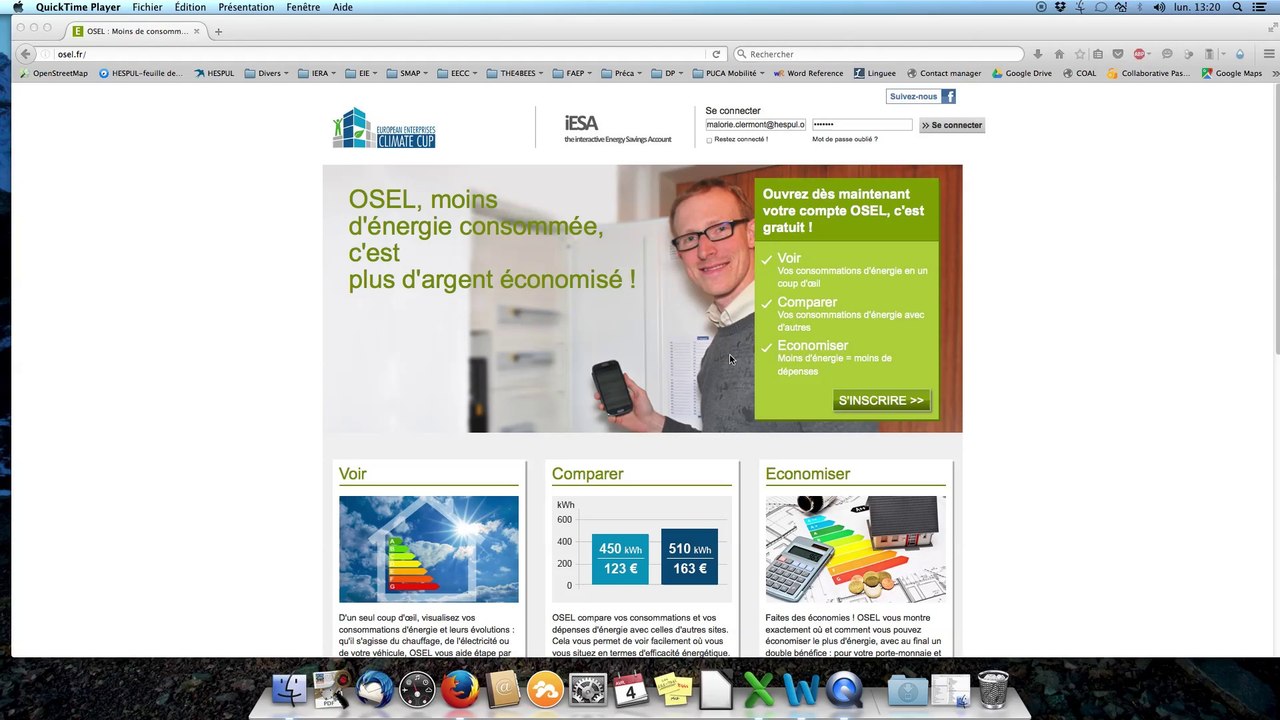Image resolution: width=1280 pixels, height=720 pixels.
Task: Click the 'Suivez-nous' follow button
Action: pos(913,96)
